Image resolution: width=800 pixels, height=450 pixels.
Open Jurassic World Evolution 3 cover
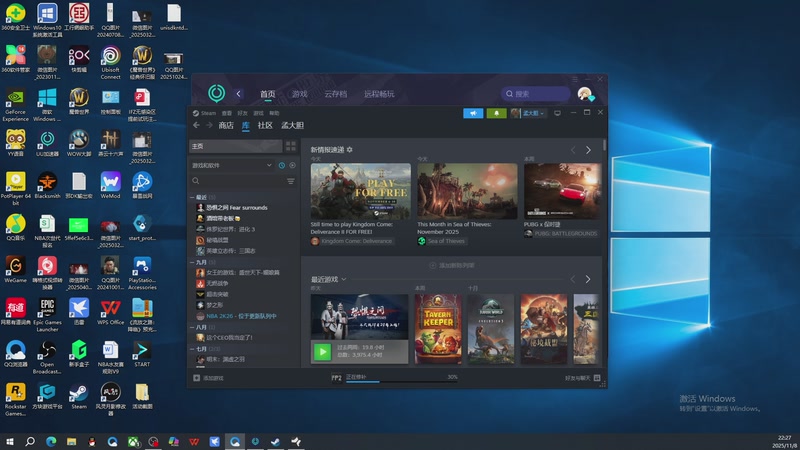click(491, 329)
